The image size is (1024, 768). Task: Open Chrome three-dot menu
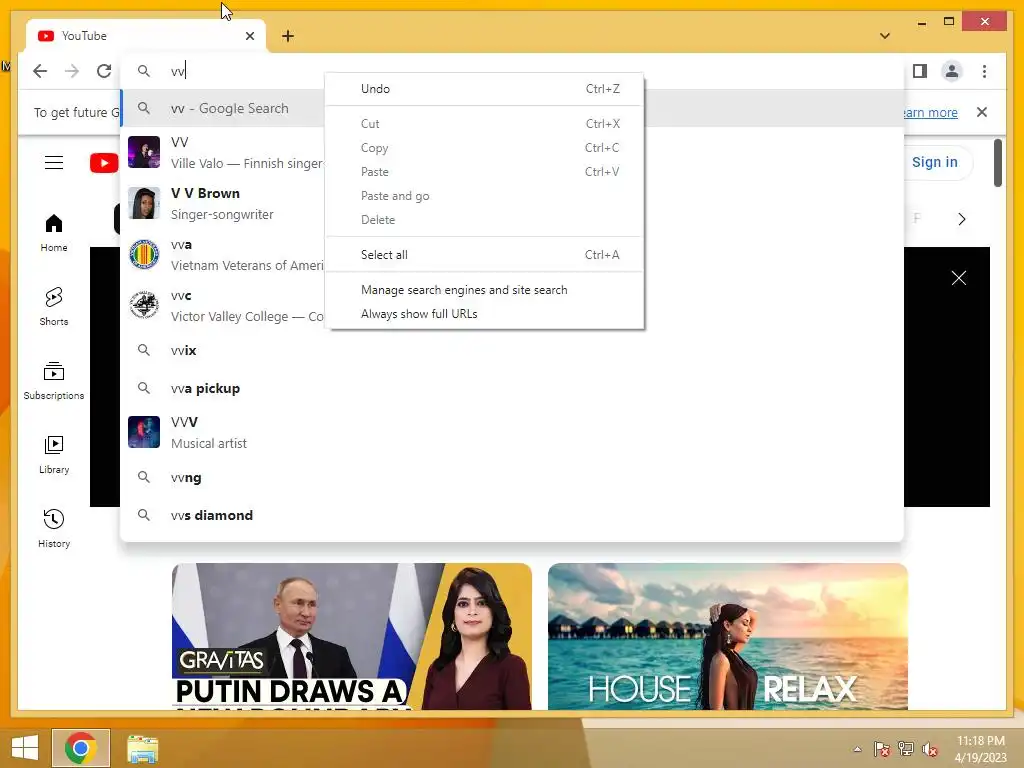pyautogui.click(x=984, y=71)
